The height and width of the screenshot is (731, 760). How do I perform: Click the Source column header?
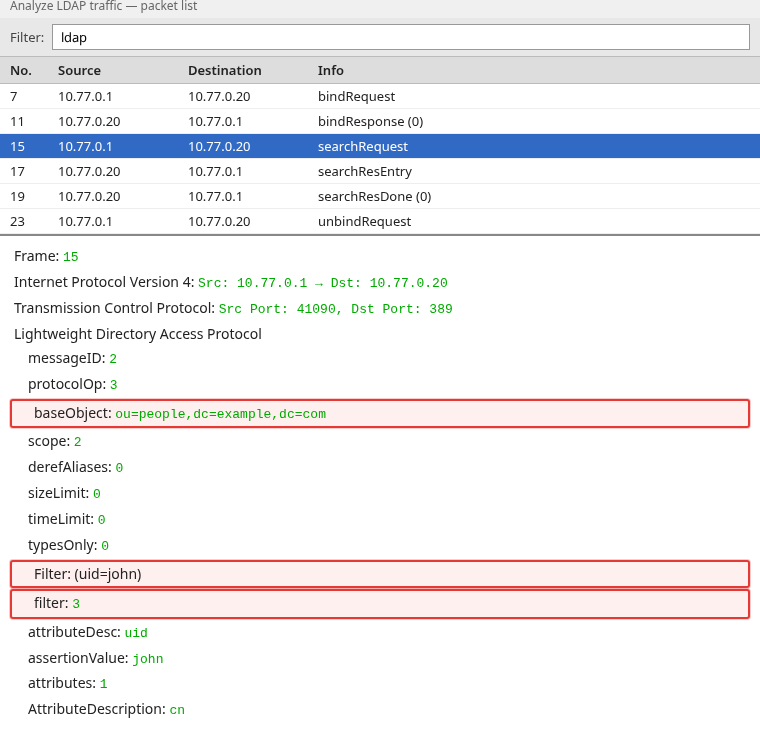coord(79,71)
